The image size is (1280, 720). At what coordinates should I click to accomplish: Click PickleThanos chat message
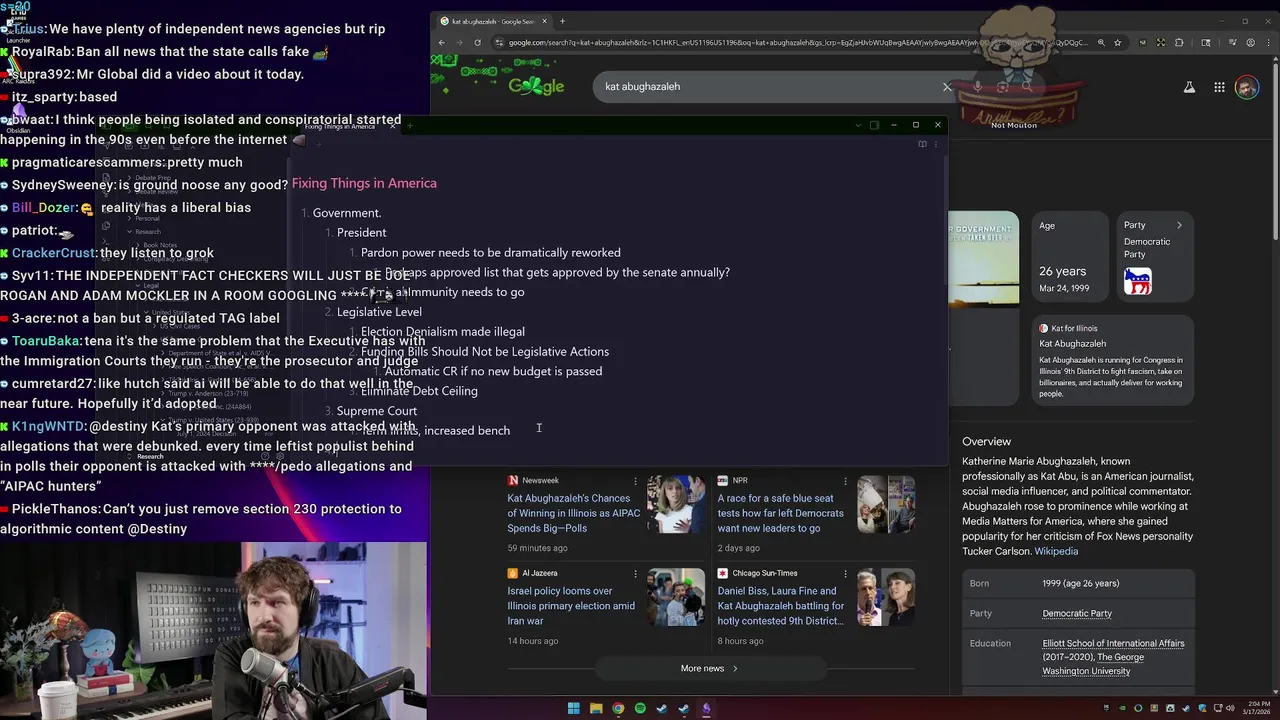pos(201,518)
